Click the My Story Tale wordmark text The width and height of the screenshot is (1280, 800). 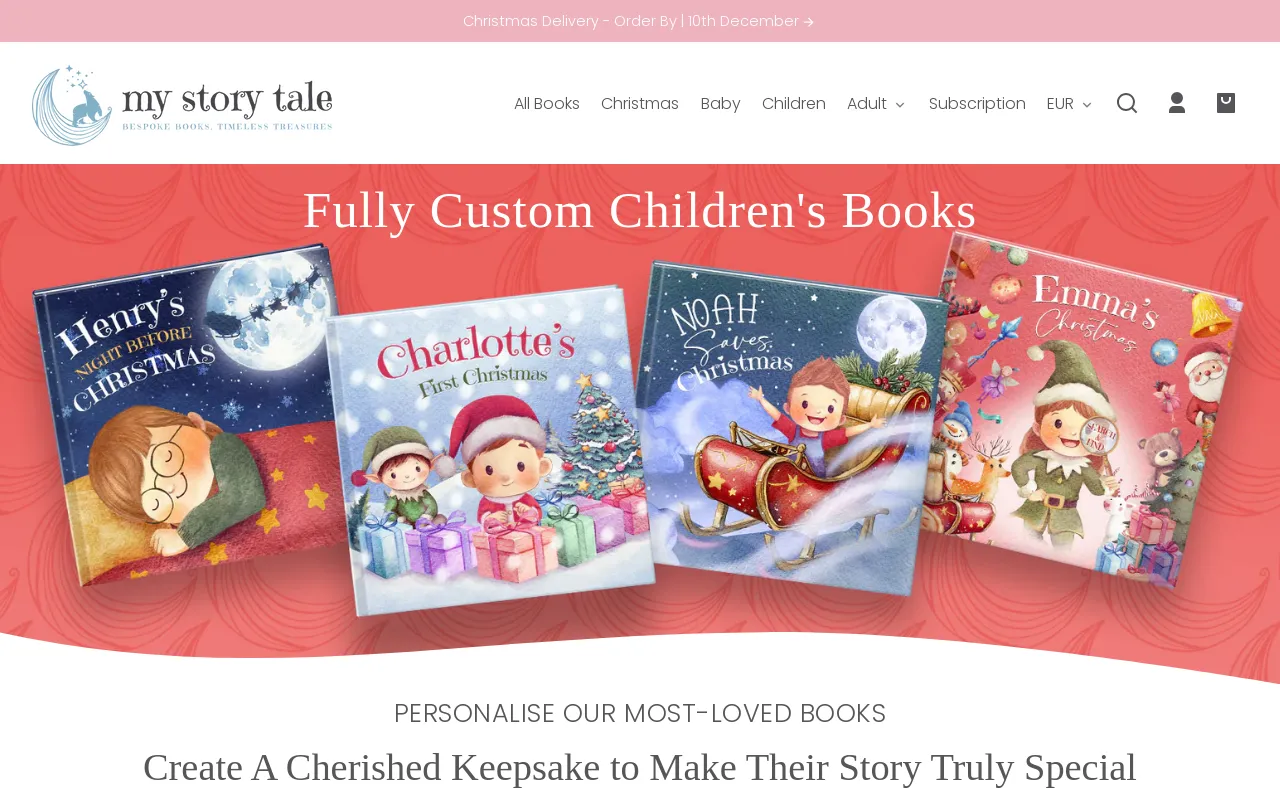click(x=227, y=98)
